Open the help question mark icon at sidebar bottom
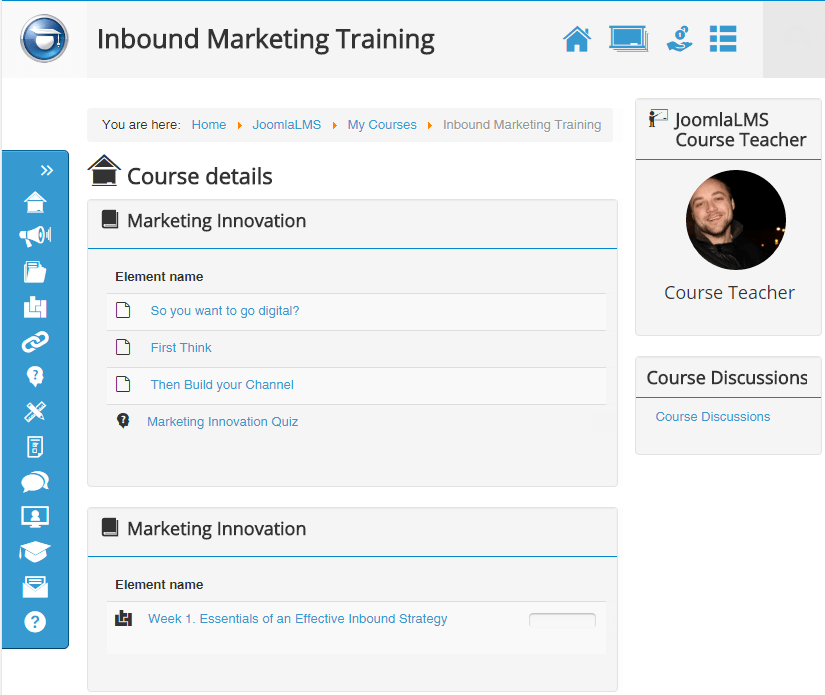Viewport: 825px width, 695px height. click(x=35, y=621)
